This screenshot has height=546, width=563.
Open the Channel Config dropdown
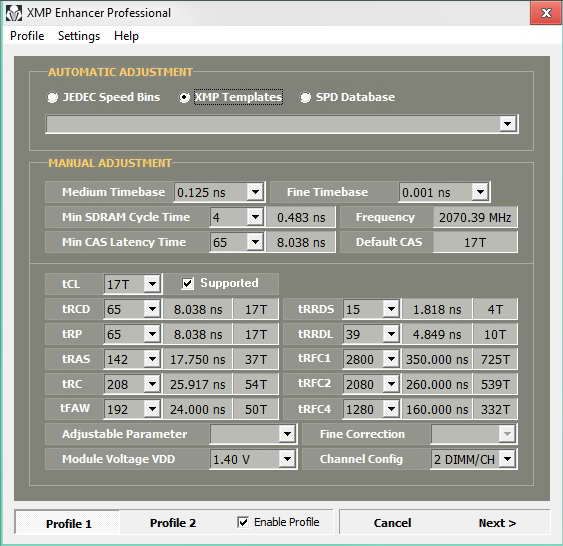[x=507, y=459]
